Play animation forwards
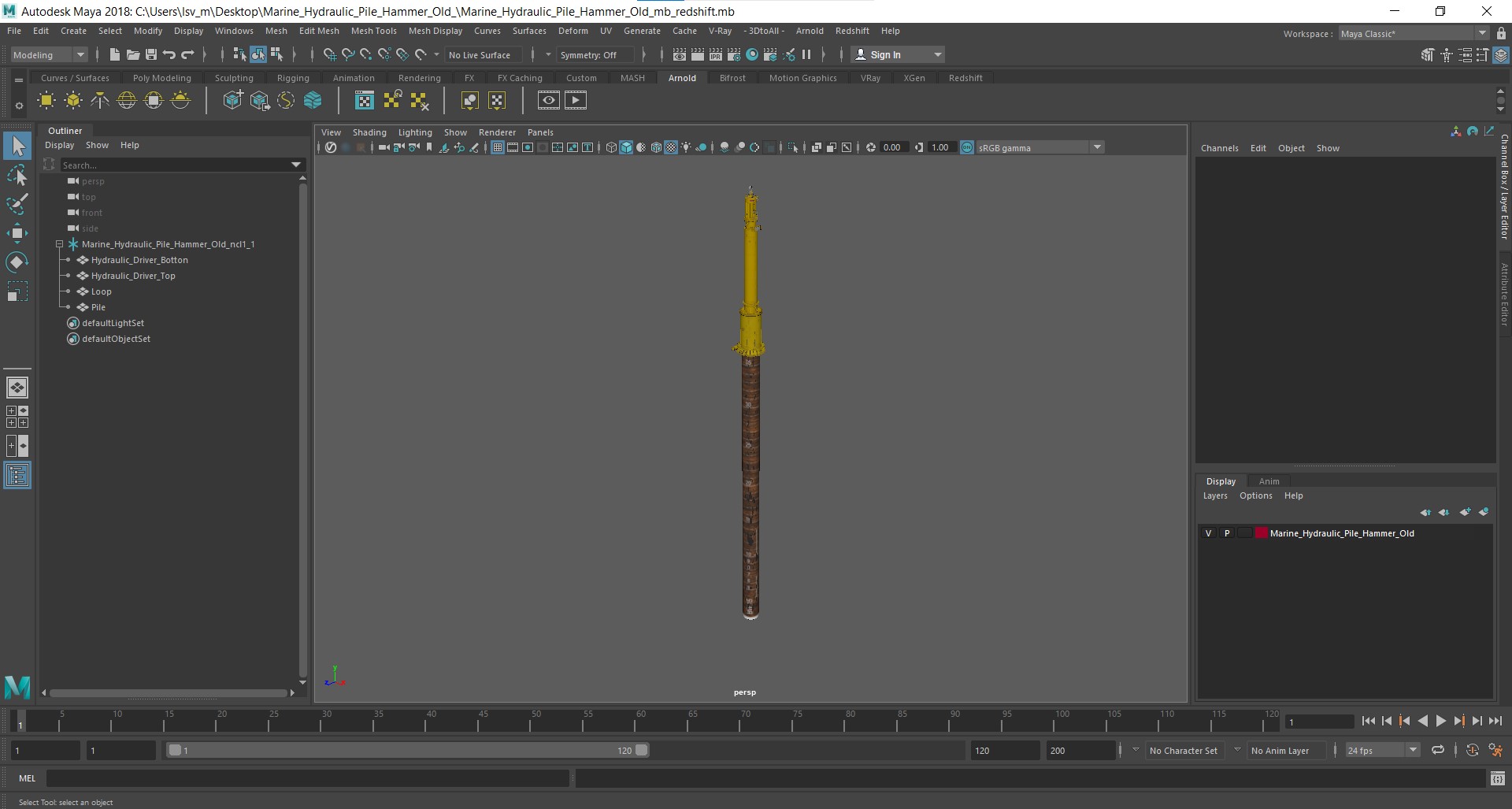1512x809 pixels. (x=1440, y=721)
